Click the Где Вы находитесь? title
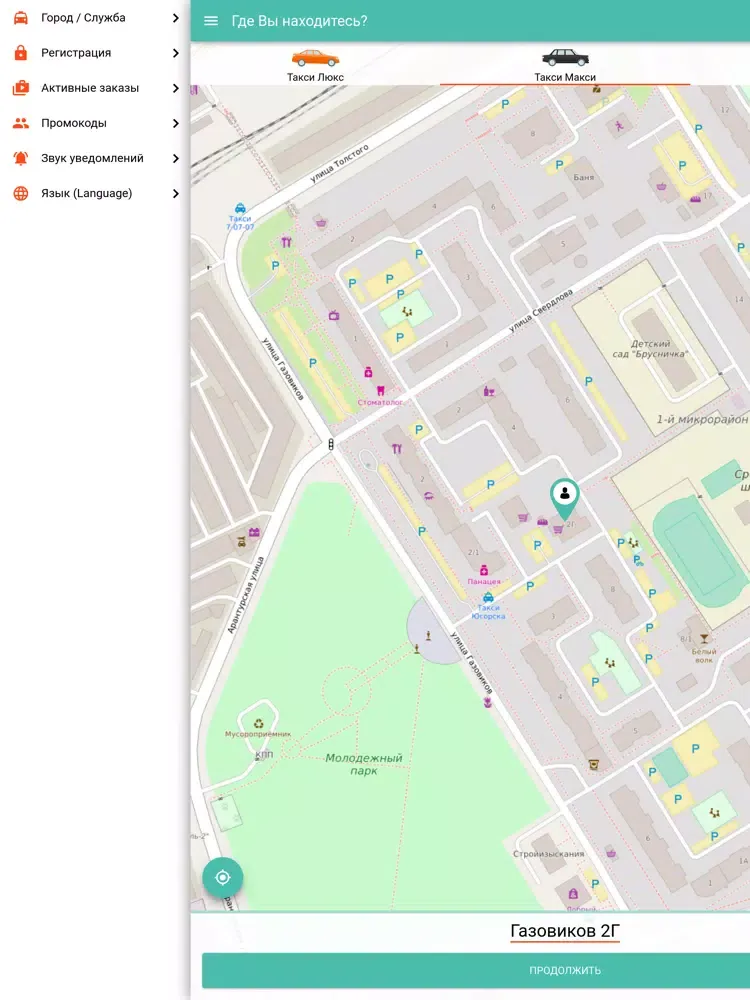The height and width of the screenshot is (1000, 750). coord(299,21)
